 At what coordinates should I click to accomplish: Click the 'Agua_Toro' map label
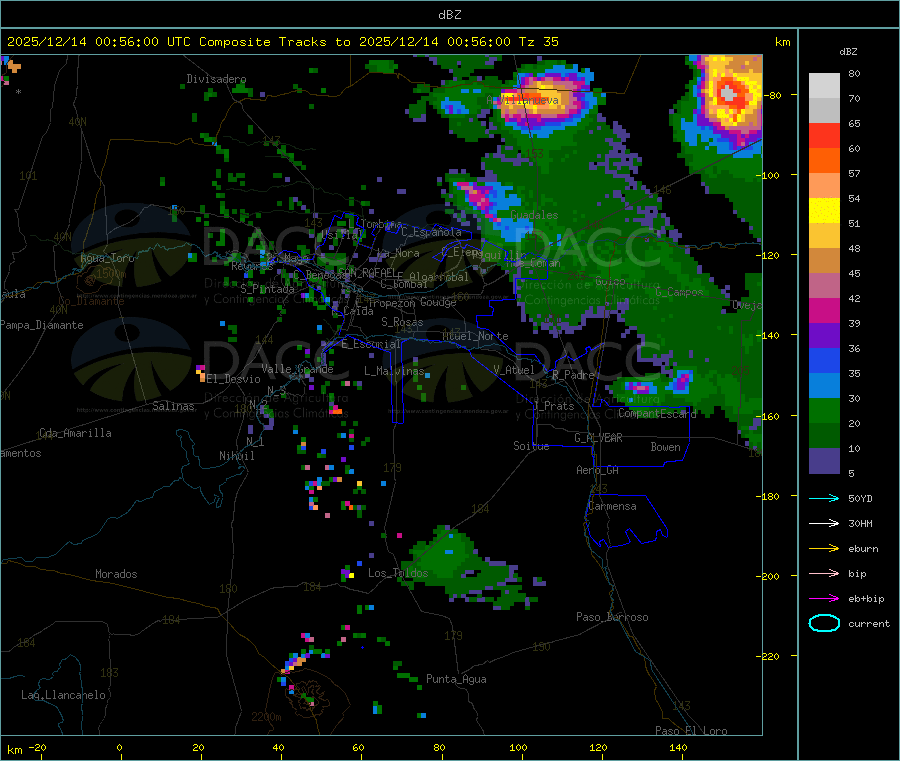tap(107, 258)
